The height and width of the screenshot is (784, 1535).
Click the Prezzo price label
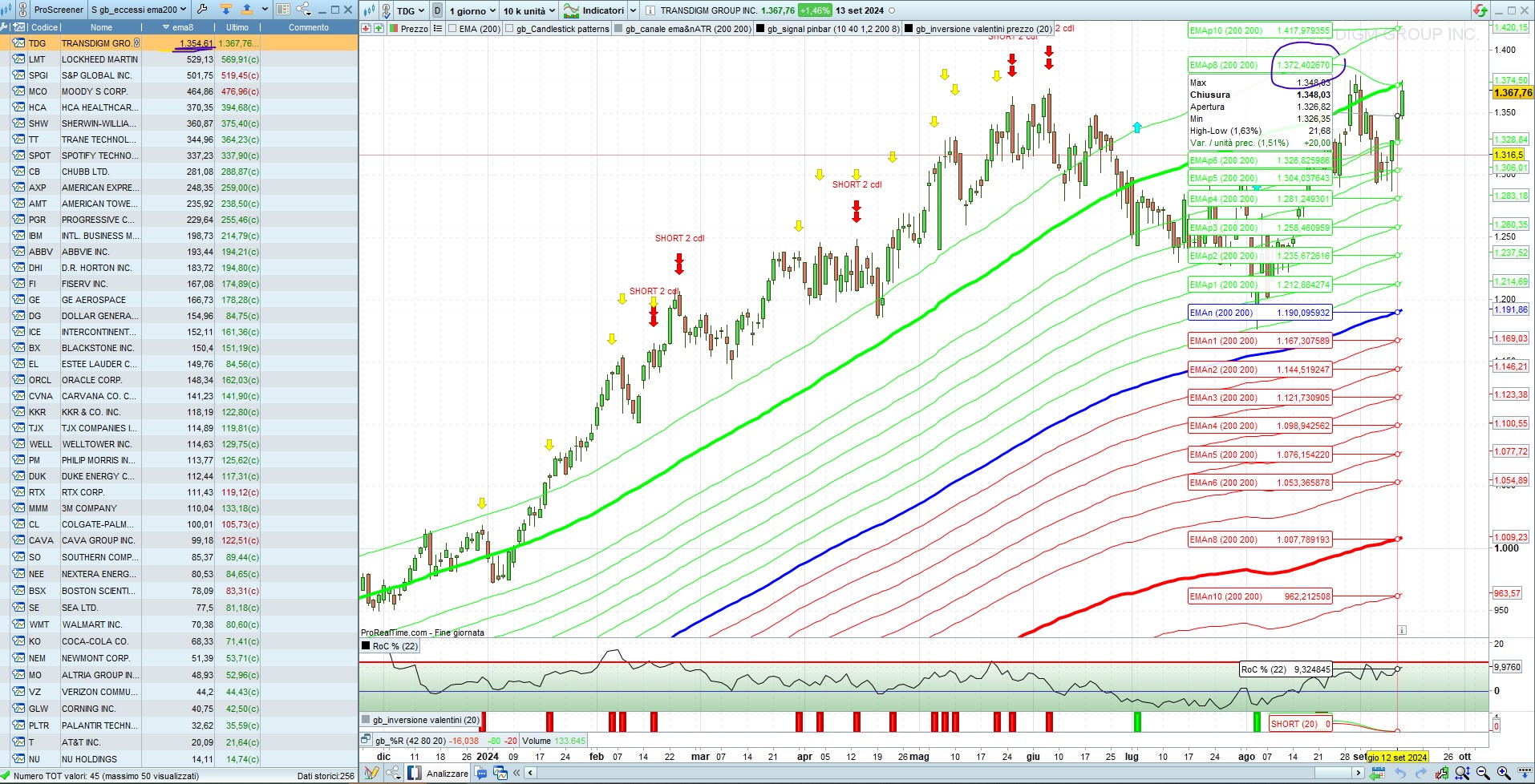coord(414,29)
